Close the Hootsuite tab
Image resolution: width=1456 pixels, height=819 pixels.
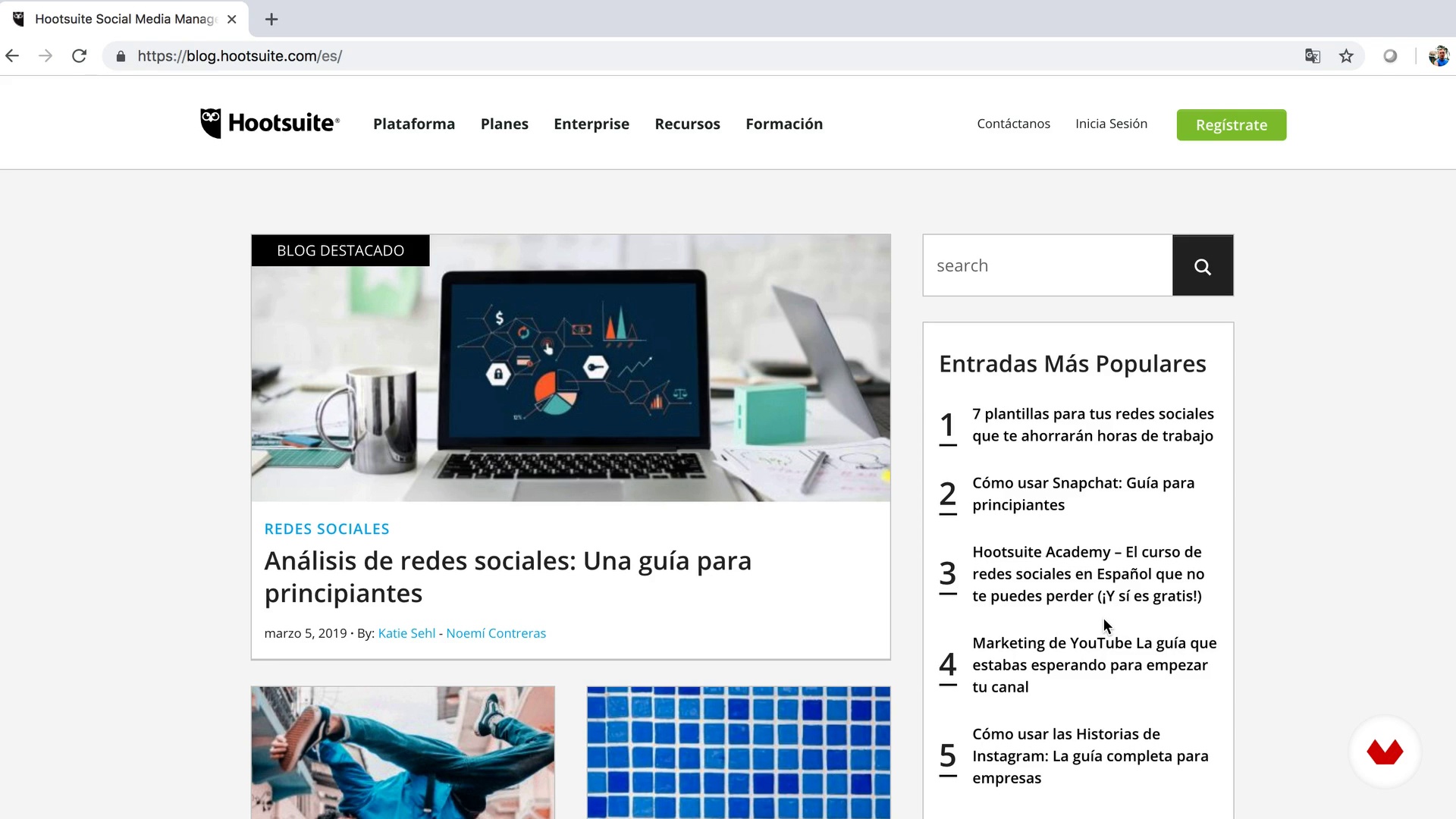tap(232, 19)
